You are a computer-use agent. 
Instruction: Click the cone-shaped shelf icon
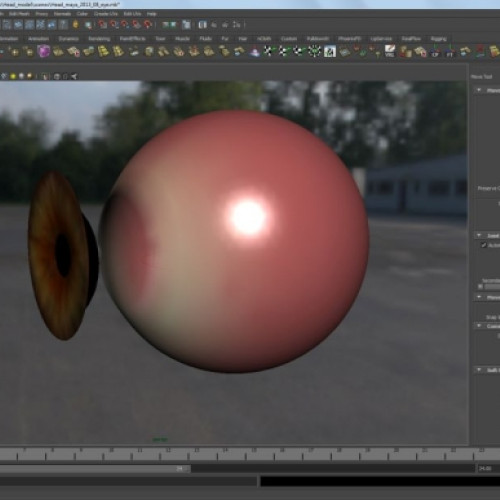(x=255, y=52)
